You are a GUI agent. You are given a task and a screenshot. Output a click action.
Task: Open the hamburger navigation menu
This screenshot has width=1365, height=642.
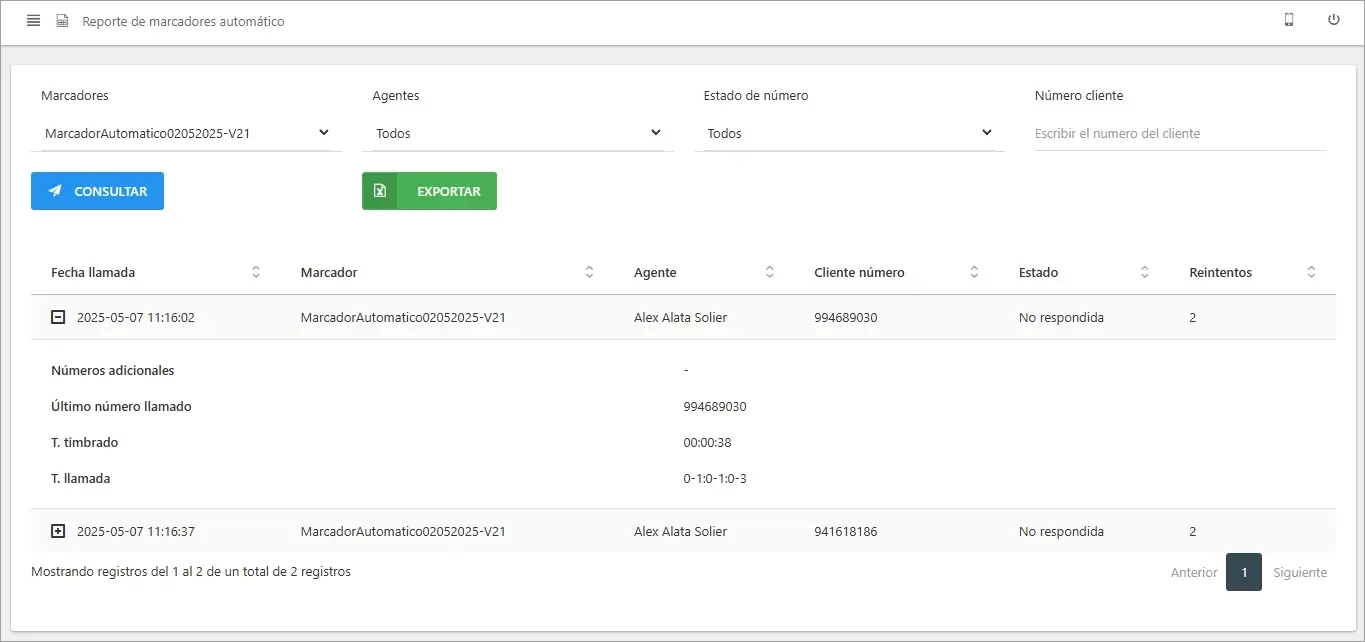34,21
